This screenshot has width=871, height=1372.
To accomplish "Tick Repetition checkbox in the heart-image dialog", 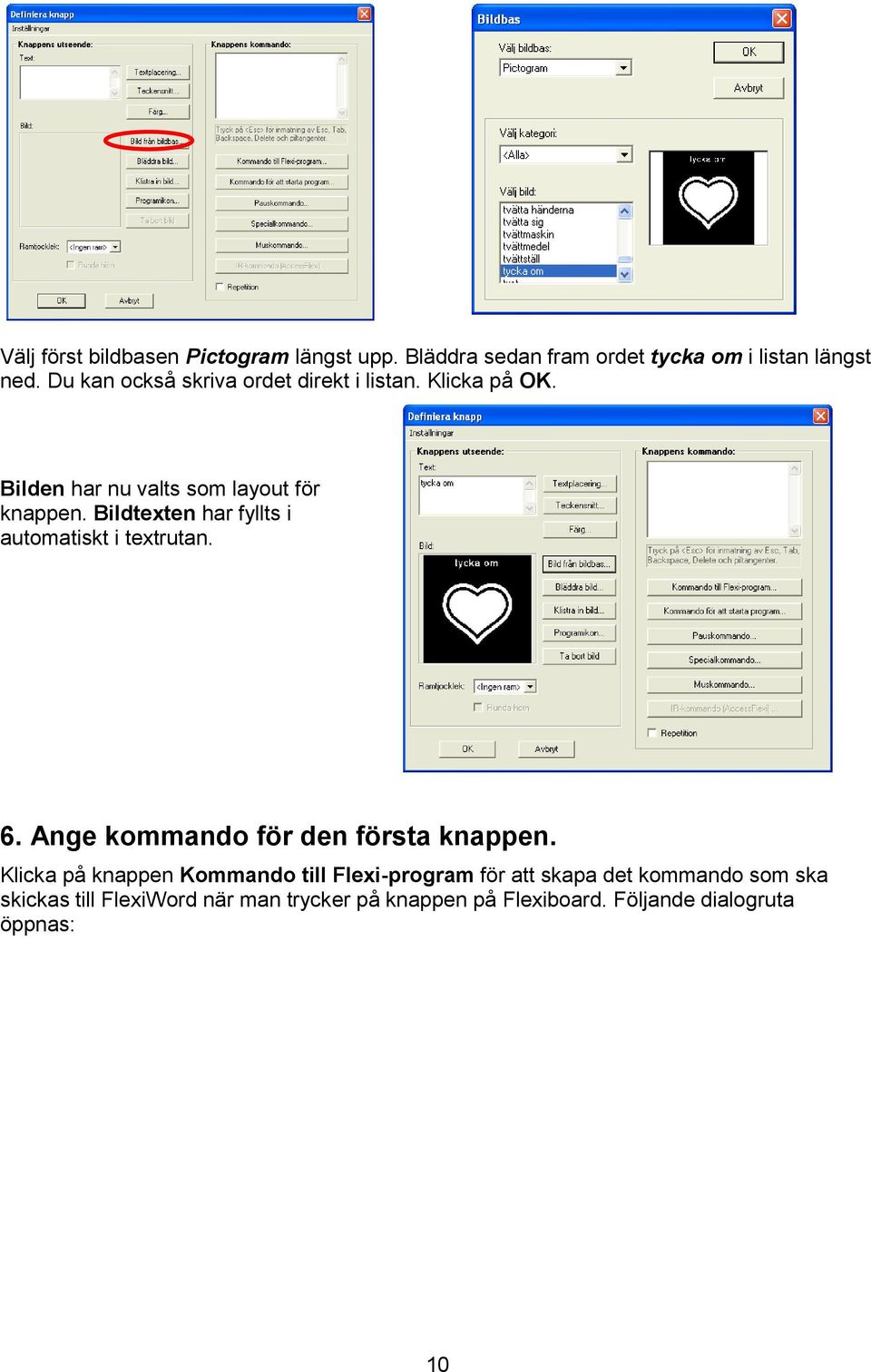I will [651, 732].
